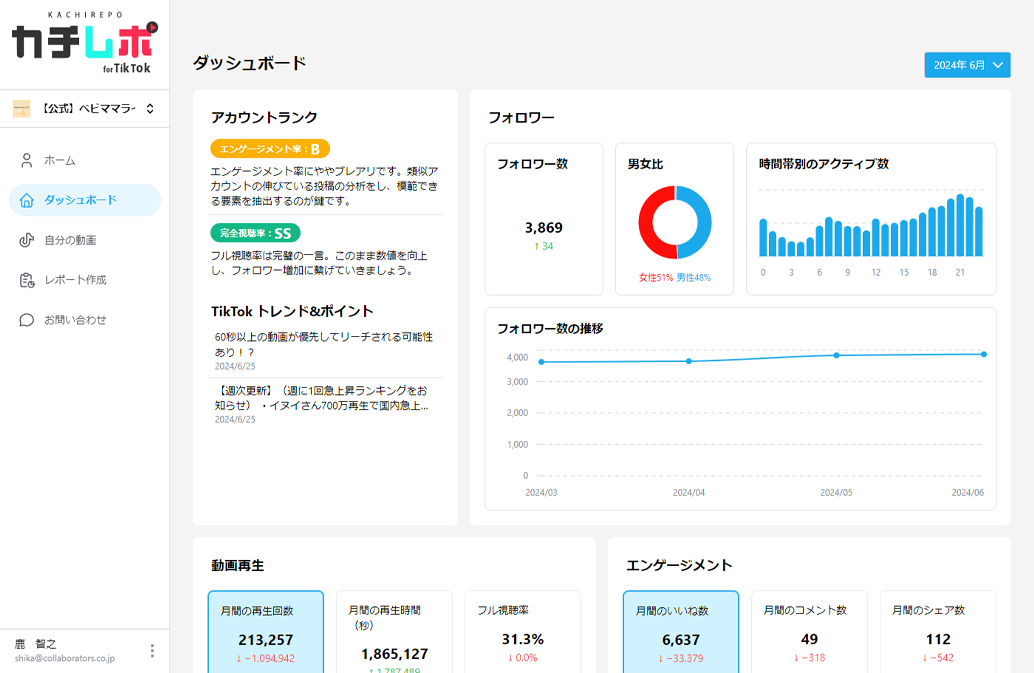Open the 2024年 6月 date dropdown

(967, 65)
